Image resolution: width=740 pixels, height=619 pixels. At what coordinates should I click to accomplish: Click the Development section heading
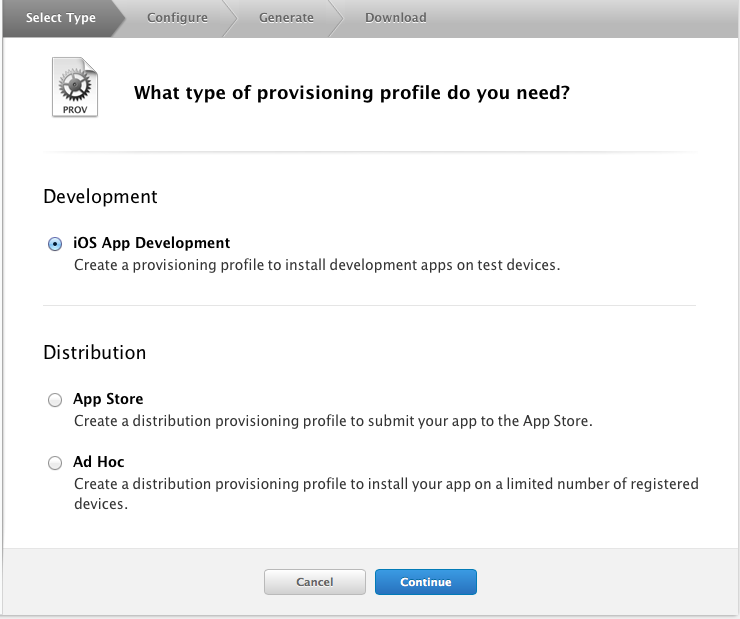click(100, 197)
